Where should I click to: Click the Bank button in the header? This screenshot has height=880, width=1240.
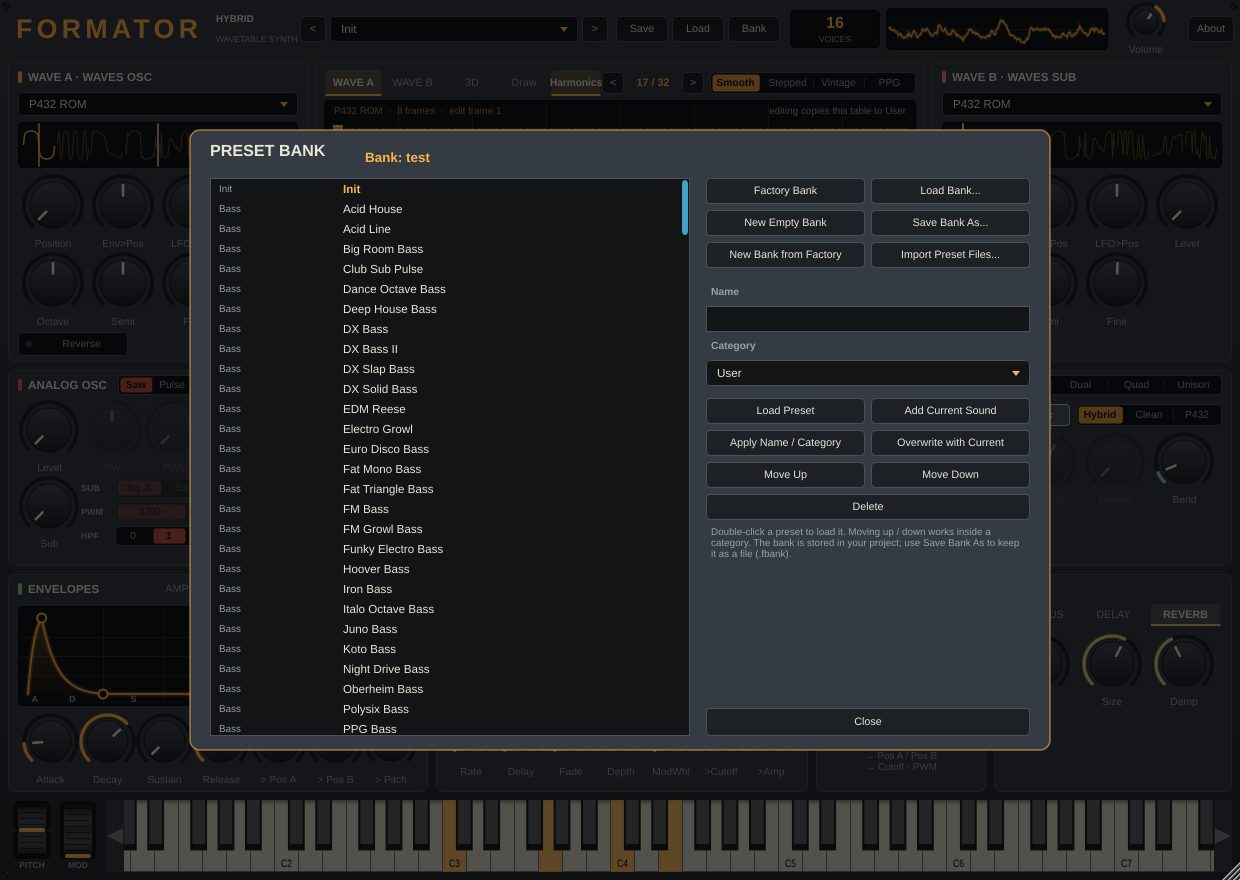click(x=754, y=29)
